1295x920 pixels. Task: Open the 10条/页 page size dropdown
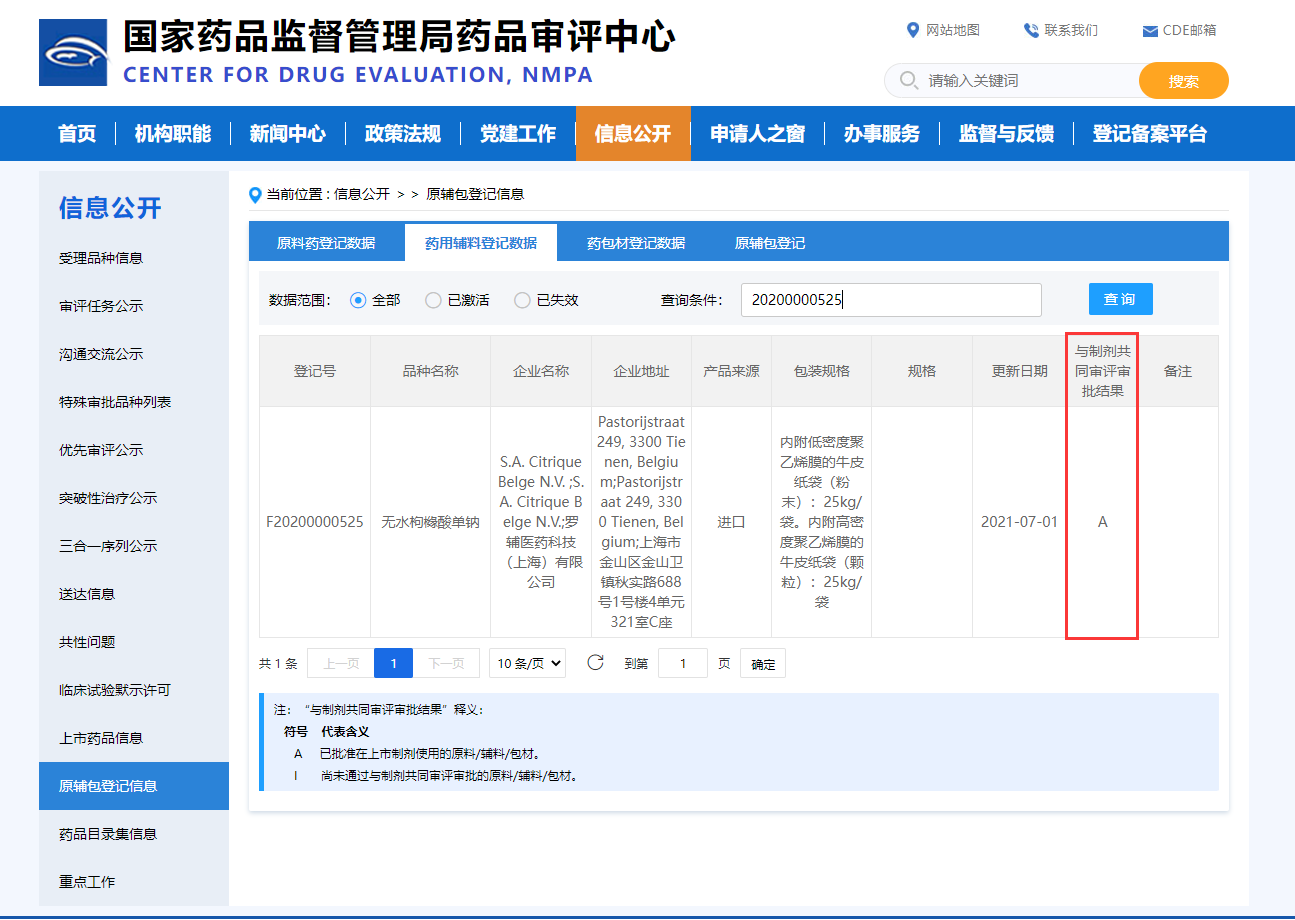coord(527,662)
